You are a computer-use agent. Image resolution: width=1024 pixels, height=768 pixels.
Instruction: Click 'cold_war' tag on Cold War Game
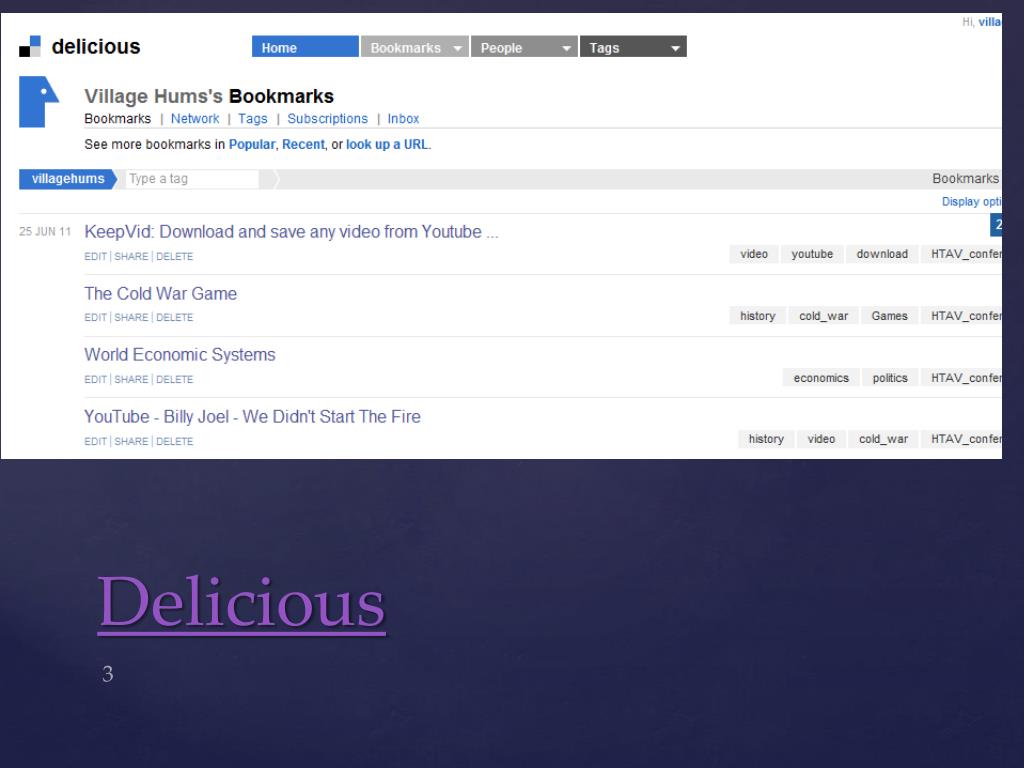point(824,316)
